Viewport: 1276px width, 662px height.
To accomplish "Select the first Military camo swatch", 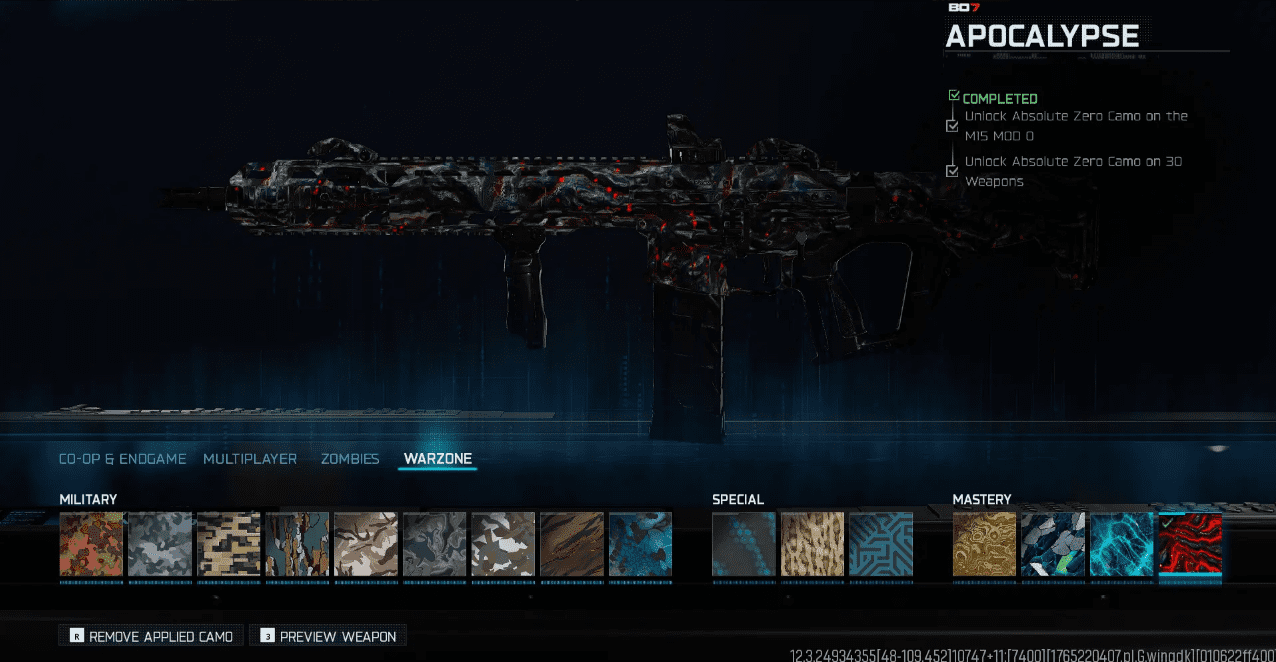I will [91, 545].
